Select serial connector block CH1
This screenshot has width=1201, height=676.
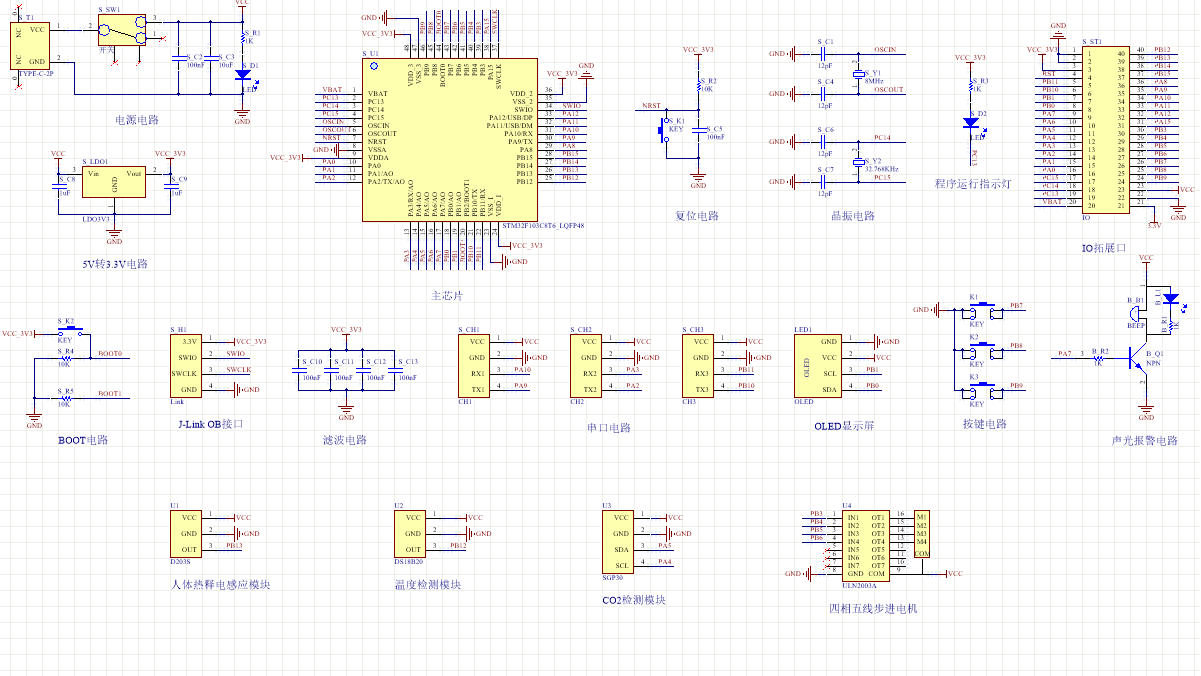tap(473, 365)
